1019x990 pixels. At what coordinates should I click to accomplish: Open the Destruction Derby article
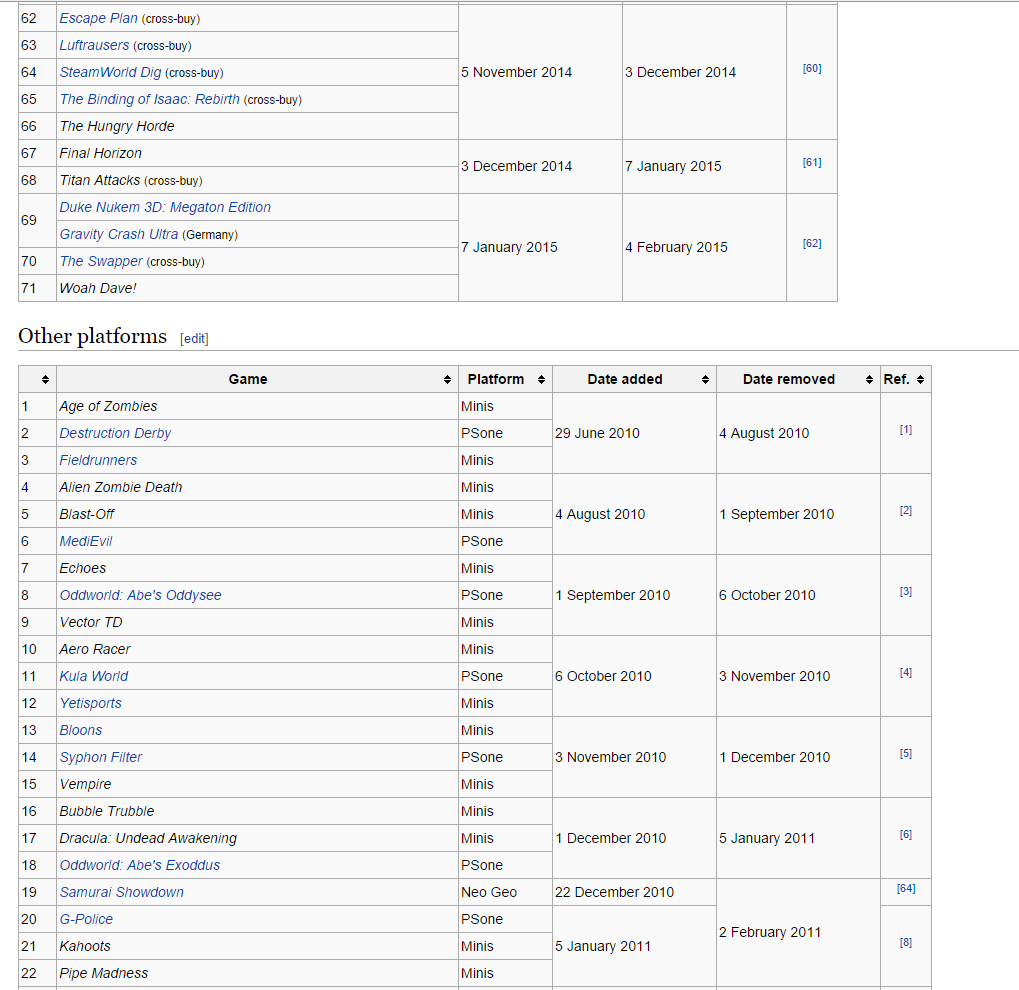click(x=115, y=433)
